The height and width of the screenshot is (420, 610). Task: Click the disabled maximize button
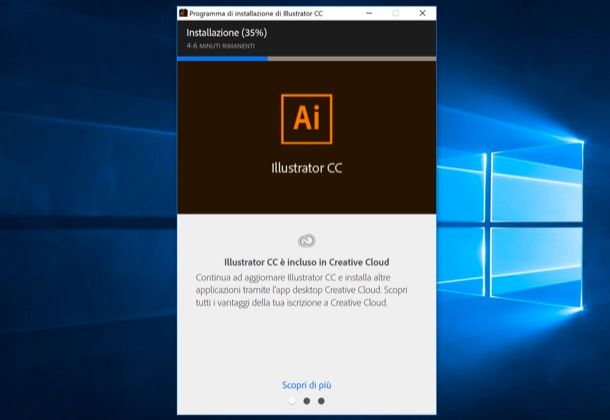click(396, 13)
